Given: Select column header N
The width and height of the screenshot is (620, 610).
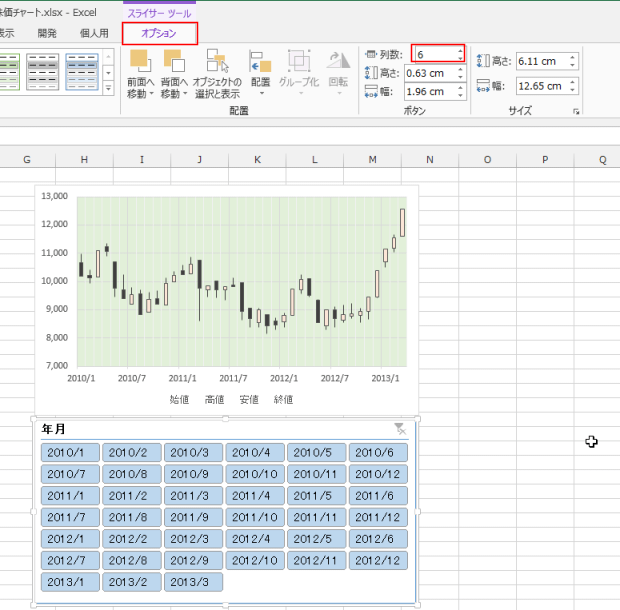Looking at the screenshot, I should click(x=429, y=159).
